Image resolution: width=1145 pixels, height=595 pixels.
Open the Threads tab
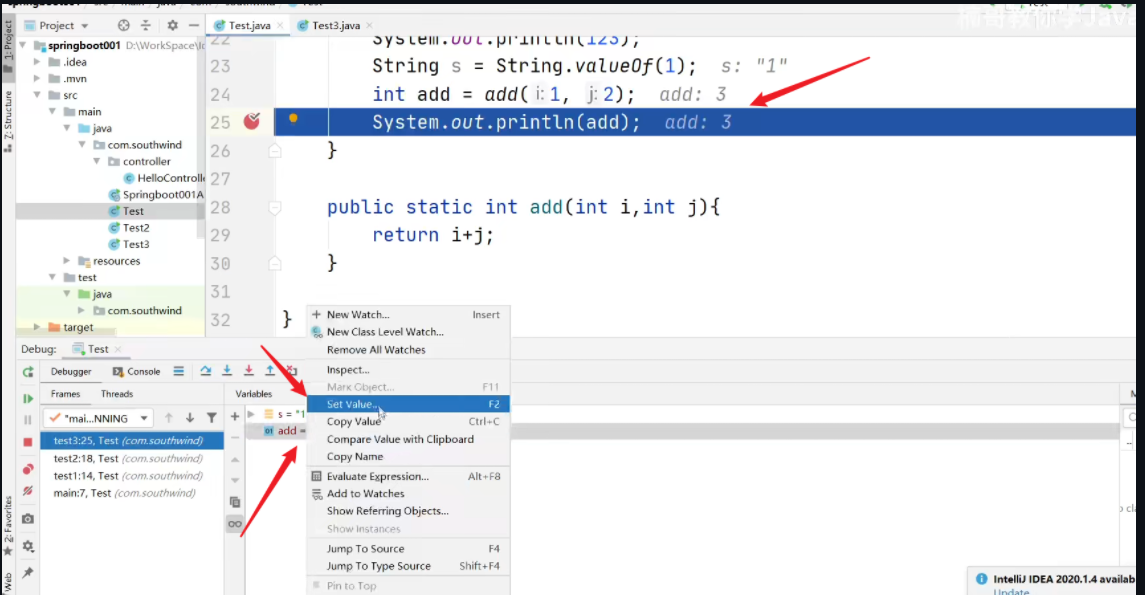coord(117,394)
